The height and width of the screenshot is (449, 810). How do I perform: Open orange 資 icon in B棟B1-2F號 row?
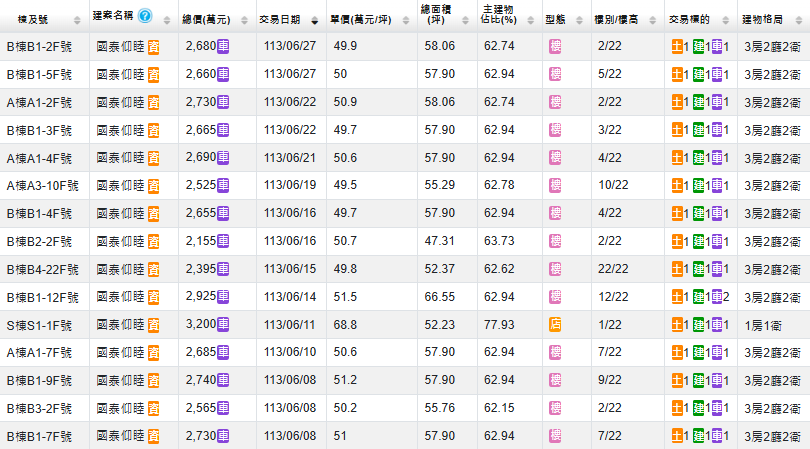point(153,47)
